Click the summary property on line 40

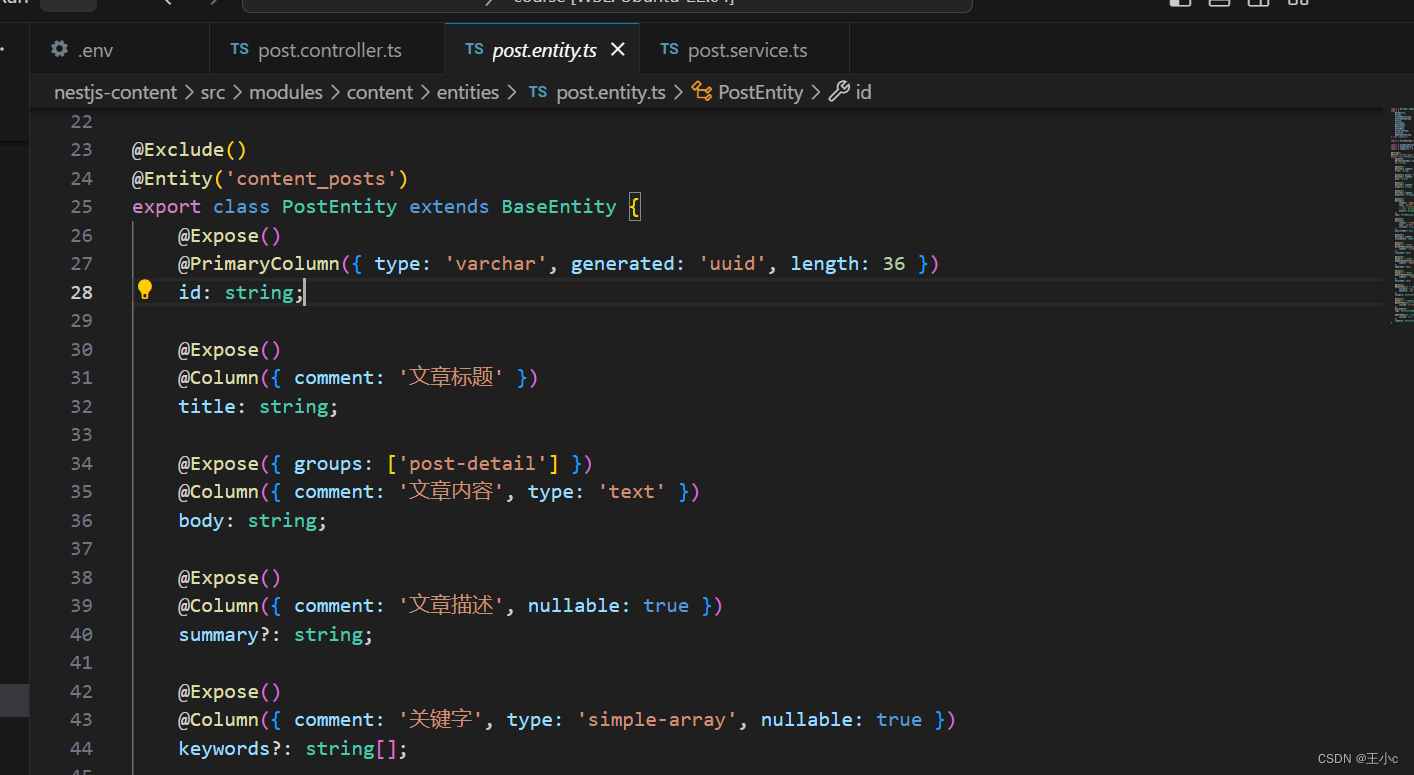click(x=219, y=635)
